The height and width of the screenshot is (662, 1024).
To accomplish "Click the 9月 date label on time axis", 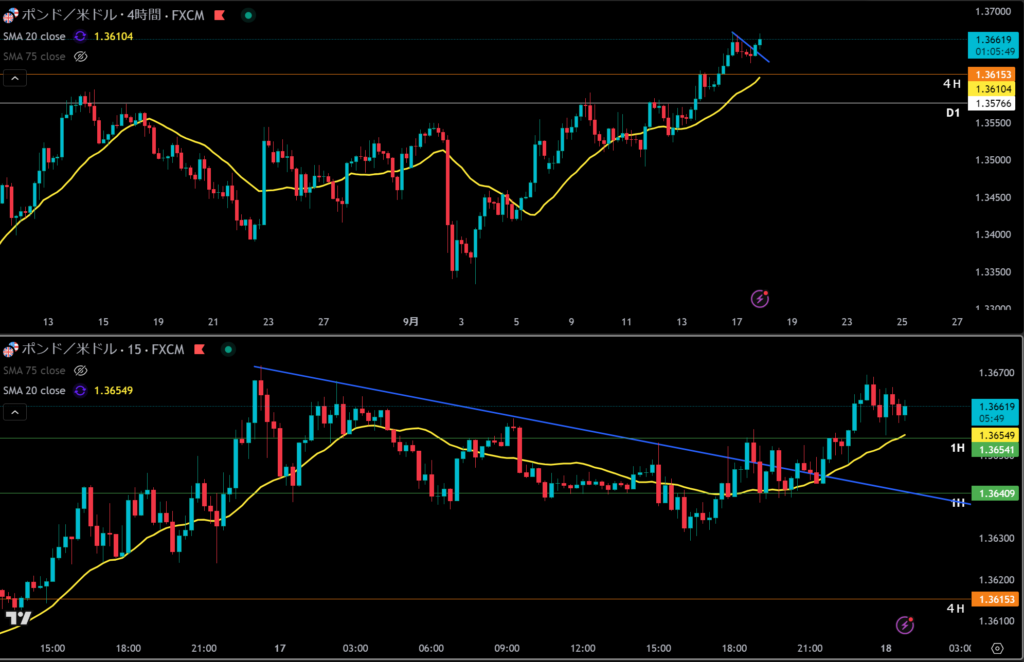I will (411, 322).
